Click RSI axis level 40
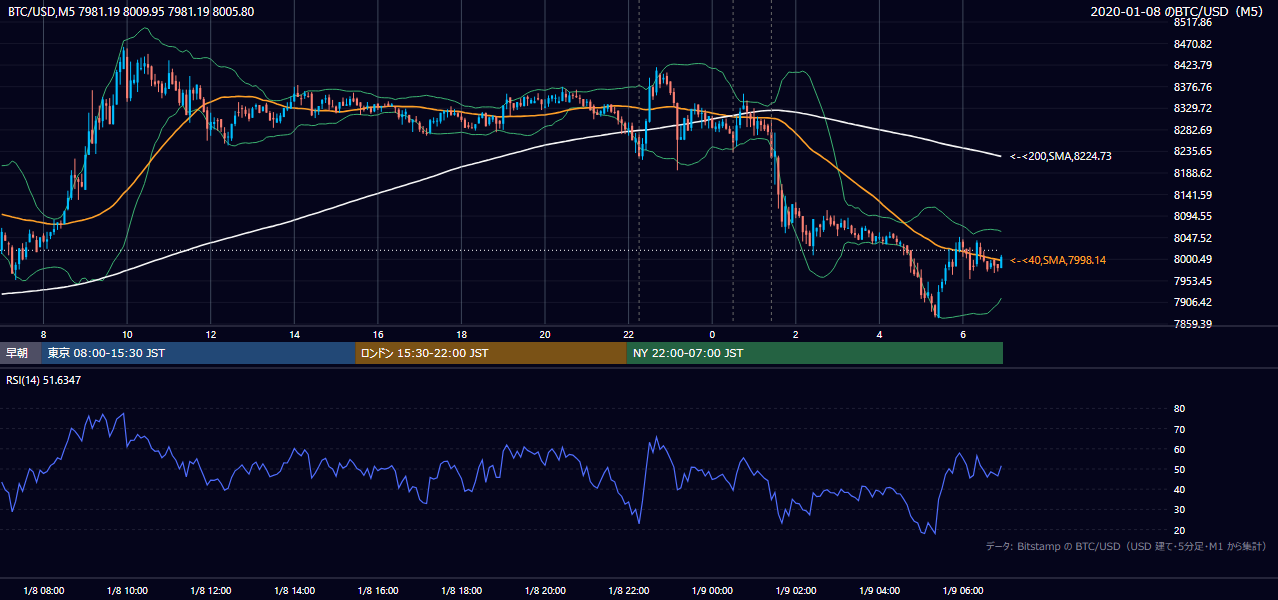 1179,489
